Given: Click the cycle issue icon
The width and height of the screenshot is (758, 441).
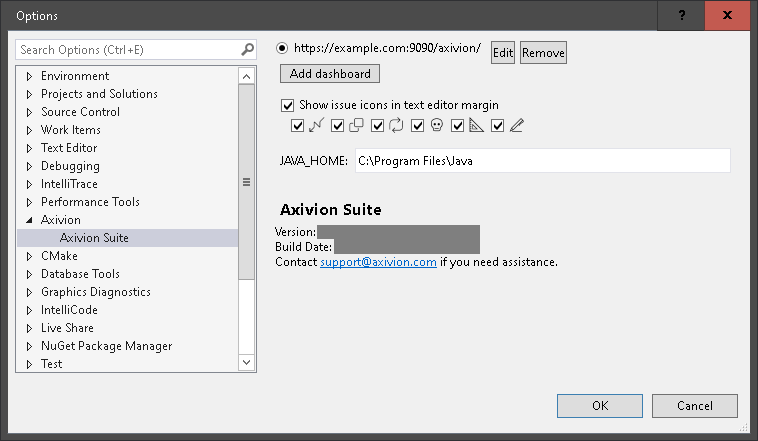Looking at the screenshot, I should (396, 126).
